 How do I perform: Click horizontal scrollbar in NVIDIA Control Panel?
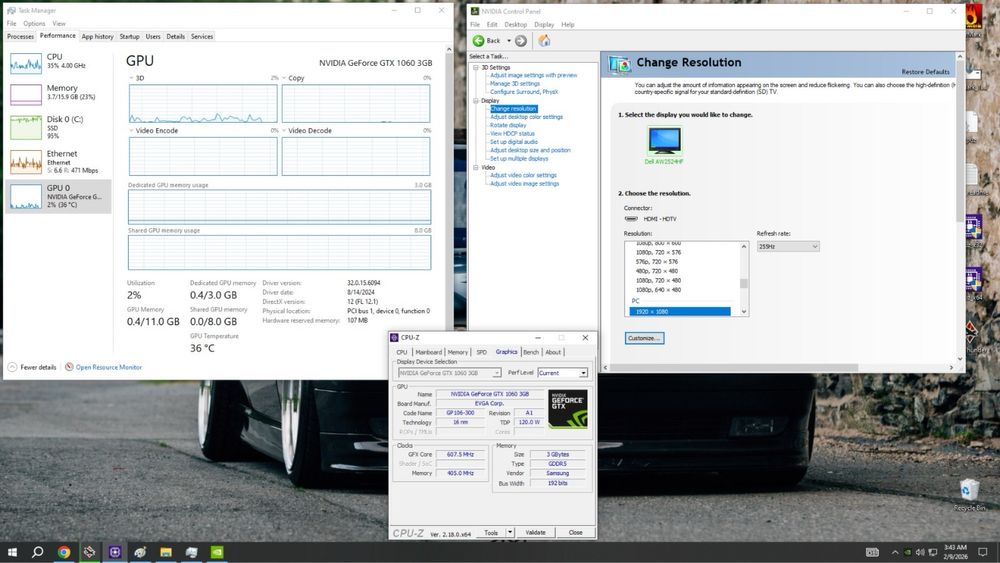tap(734, 368)
